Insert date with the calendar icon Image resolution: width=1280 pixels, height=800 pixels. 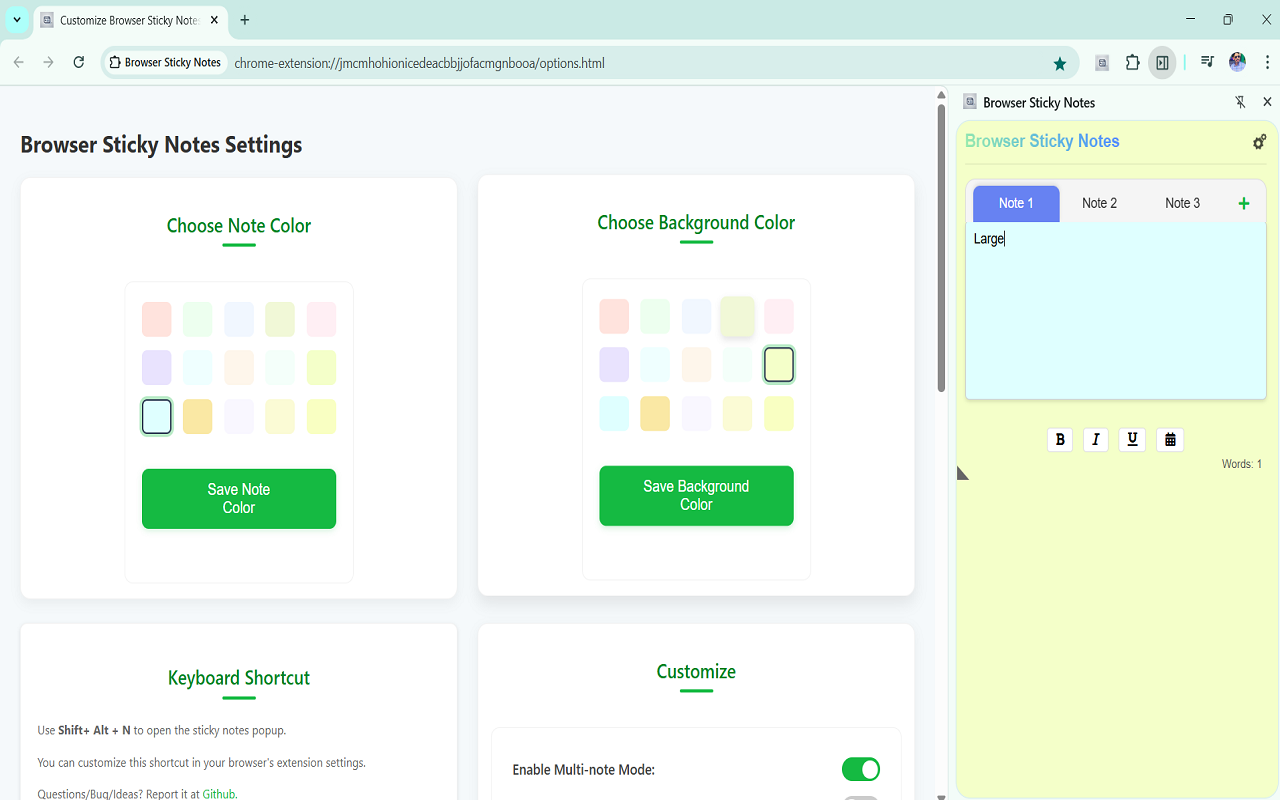pyautogui.click(x=1170, y=439)
